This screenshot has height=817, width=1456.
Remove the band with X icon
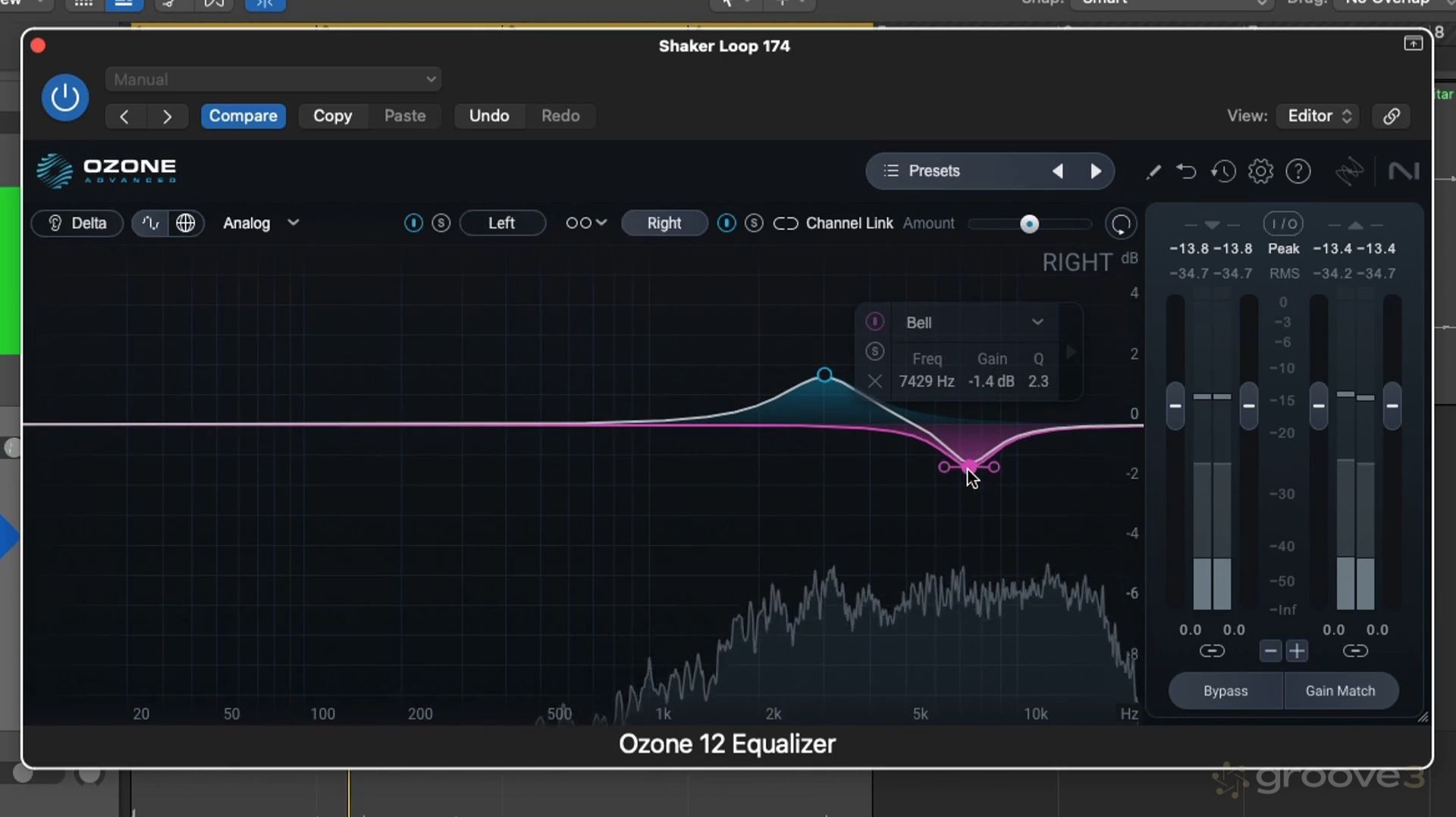[x=875, y=381]
